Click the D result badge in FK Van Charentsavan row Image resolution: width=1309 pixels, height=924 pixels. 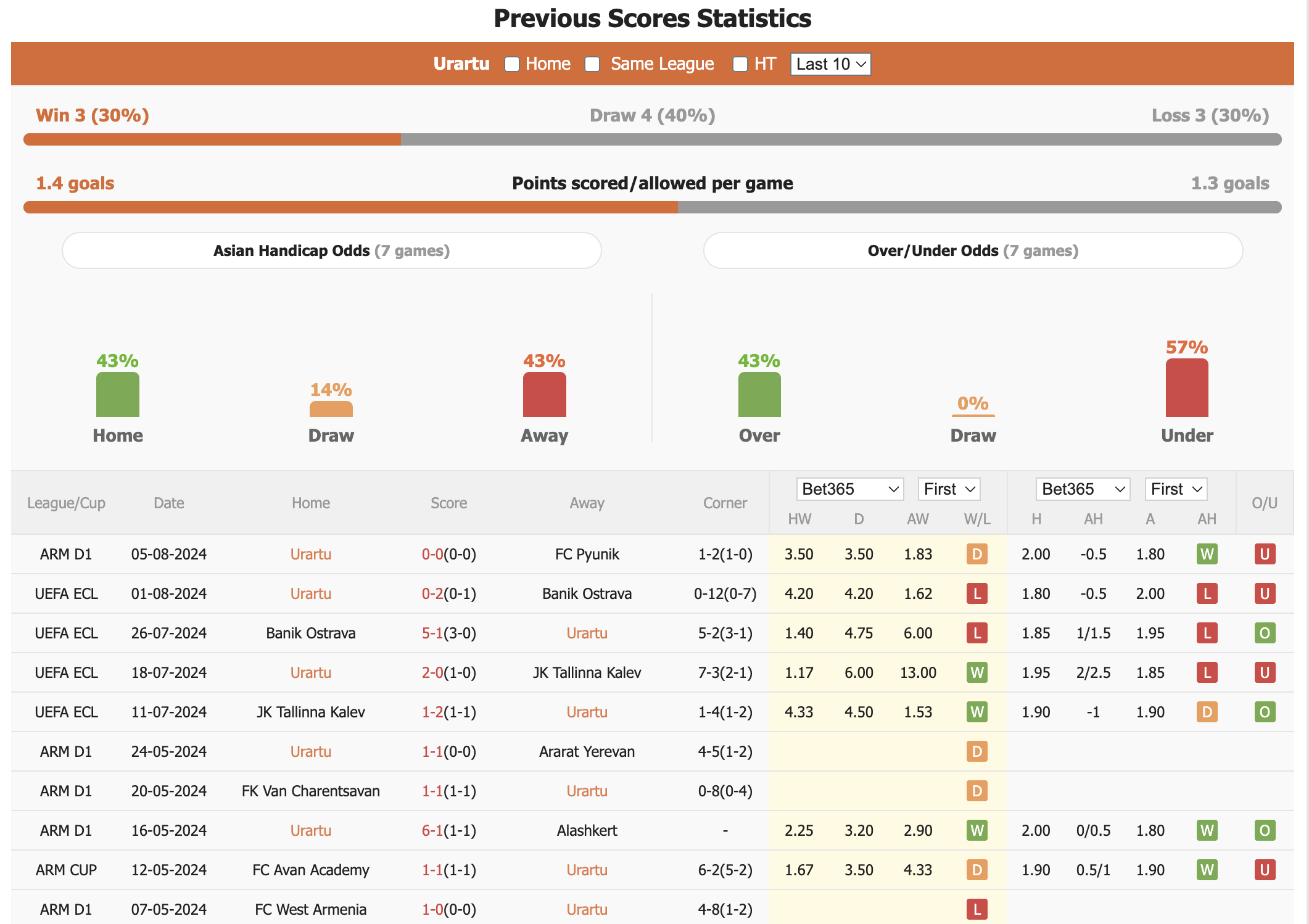(x=977, y=791)
